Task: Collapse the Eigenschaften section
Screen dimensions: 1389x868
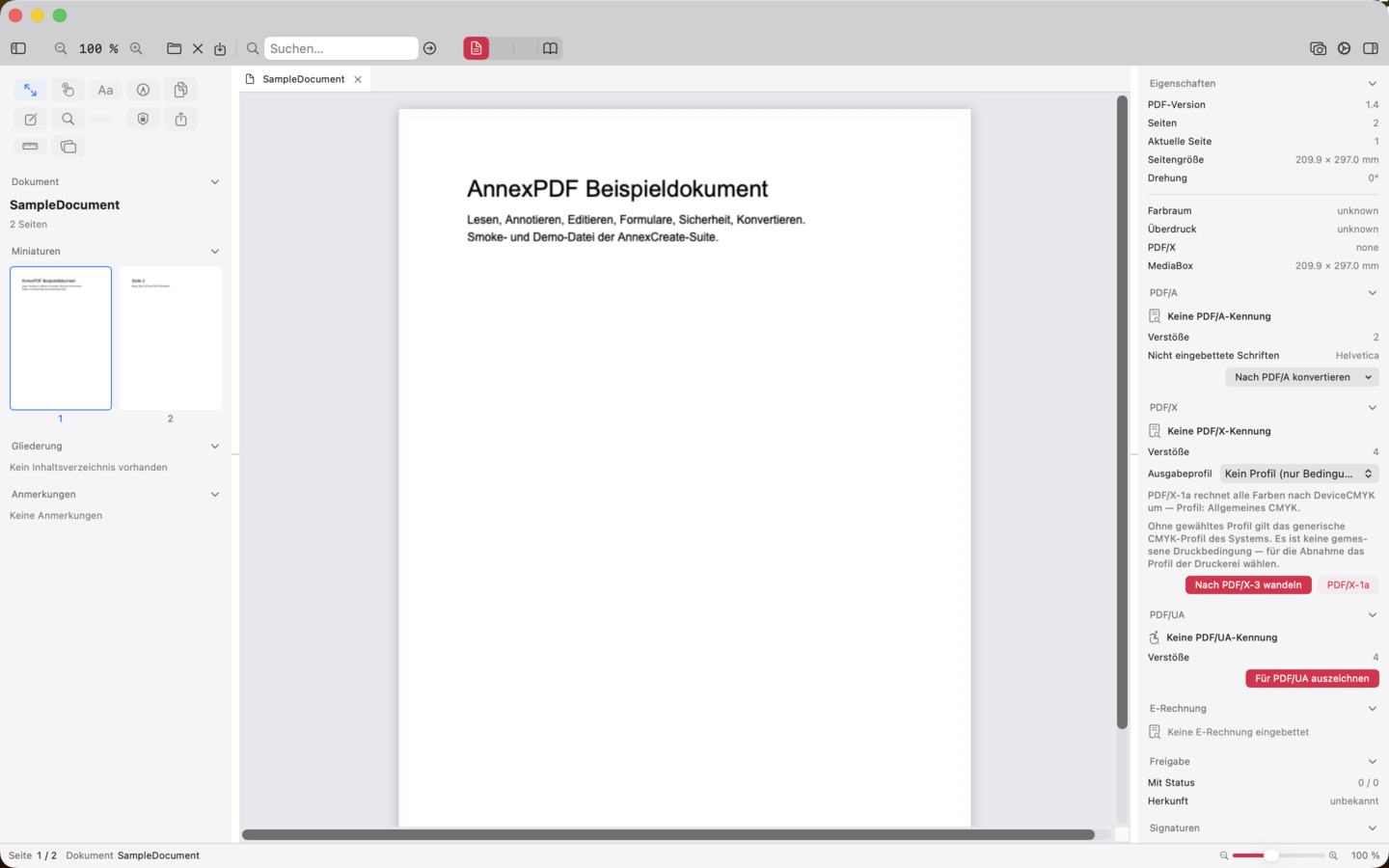Action: (1373, 84)
